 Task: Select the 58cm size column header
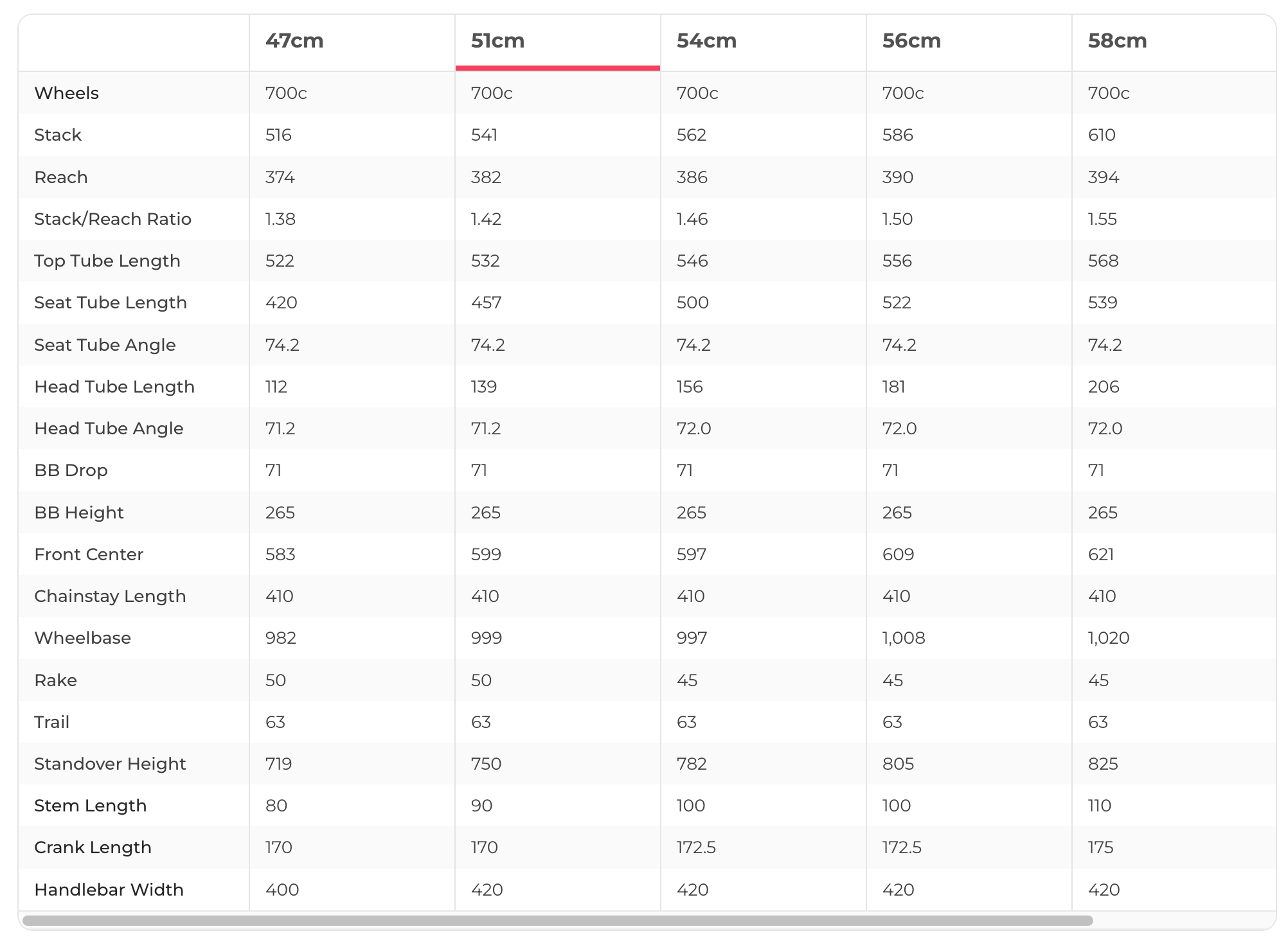point(1117,40)
